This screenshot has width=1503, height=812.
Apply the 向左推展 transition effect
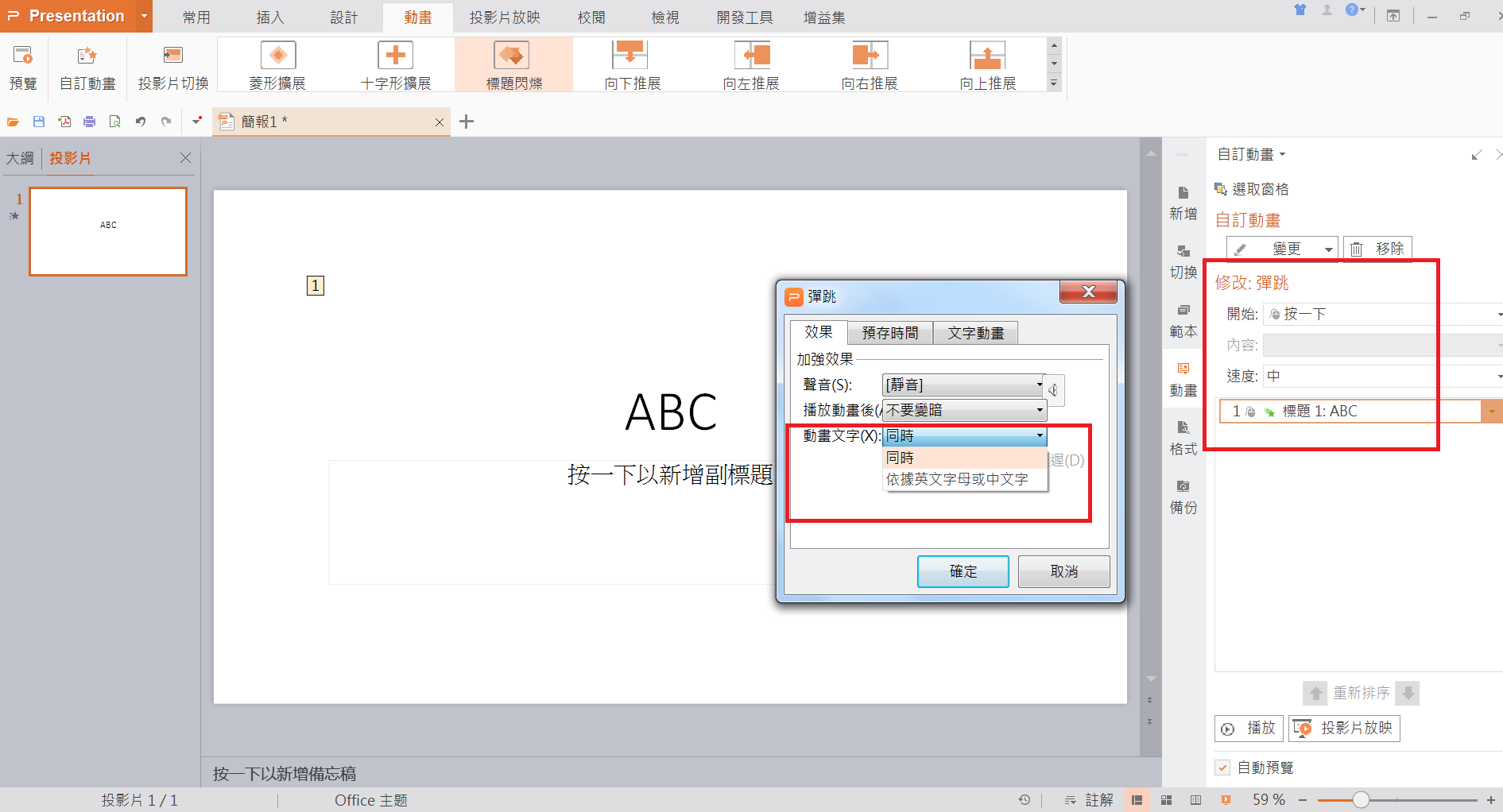click(x=750, y=65)
